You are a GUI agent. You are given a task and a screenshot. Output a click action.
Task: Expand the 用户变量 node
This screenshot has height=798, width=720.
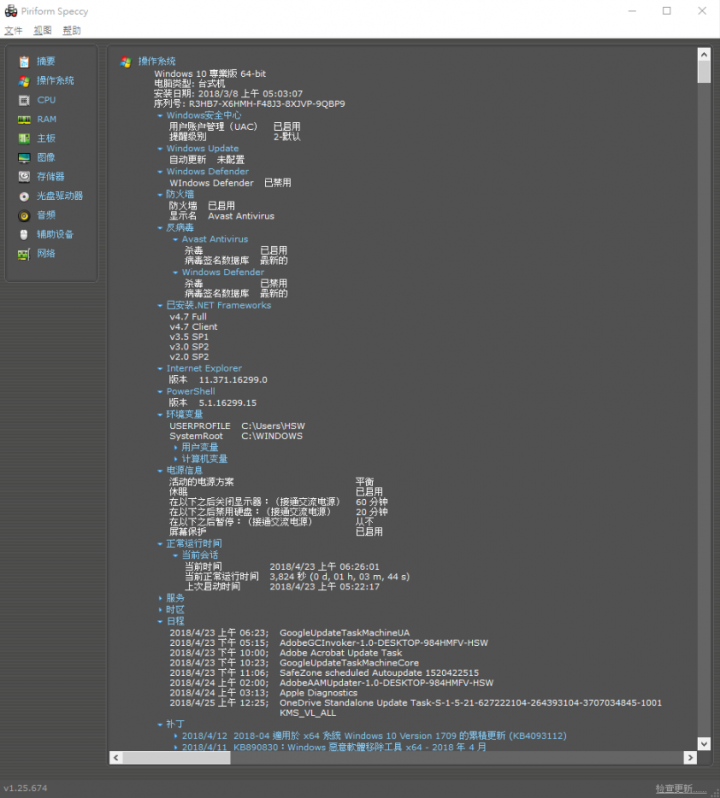(176, 447)
